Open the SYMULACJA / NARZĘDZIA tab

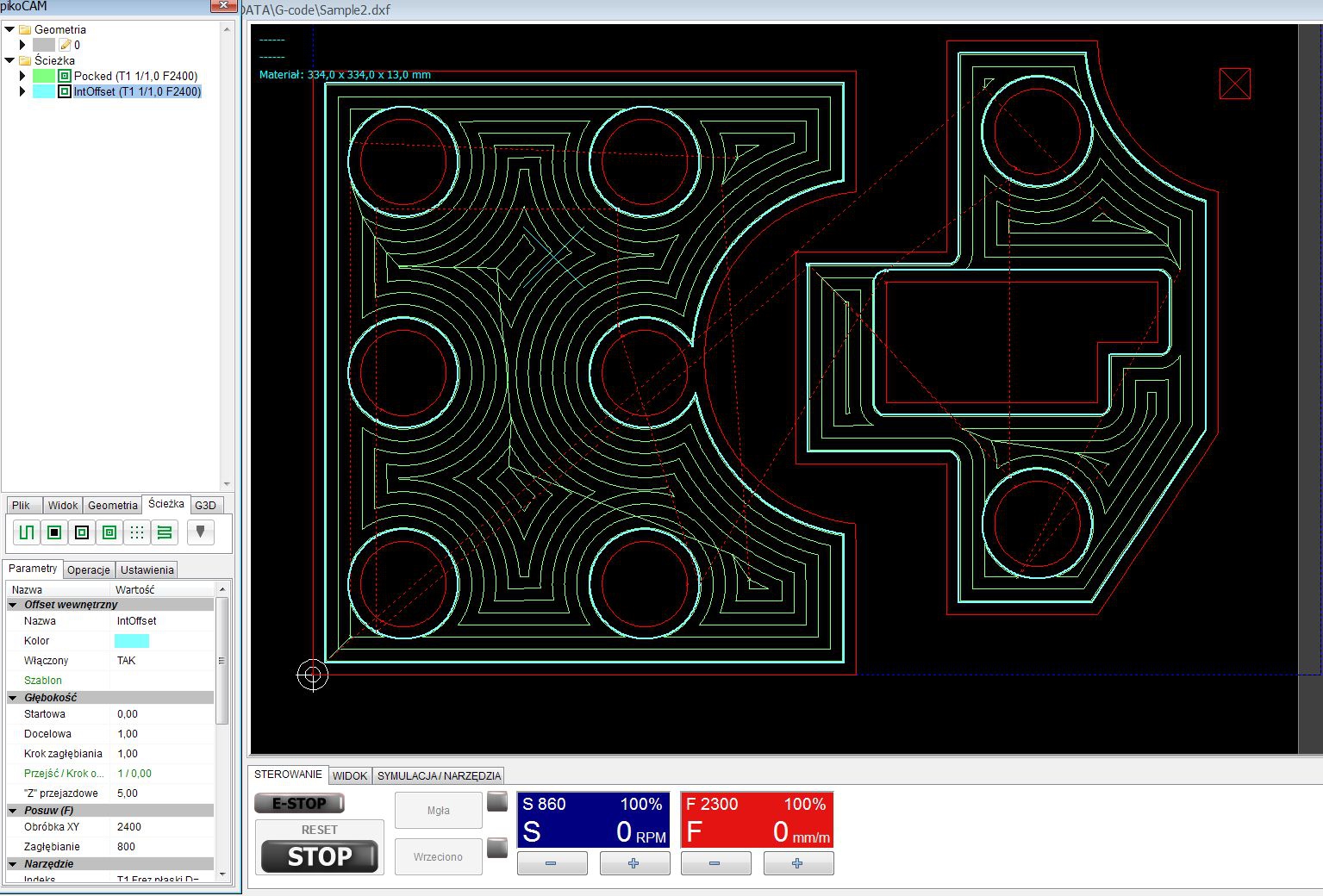pos(439,776)
